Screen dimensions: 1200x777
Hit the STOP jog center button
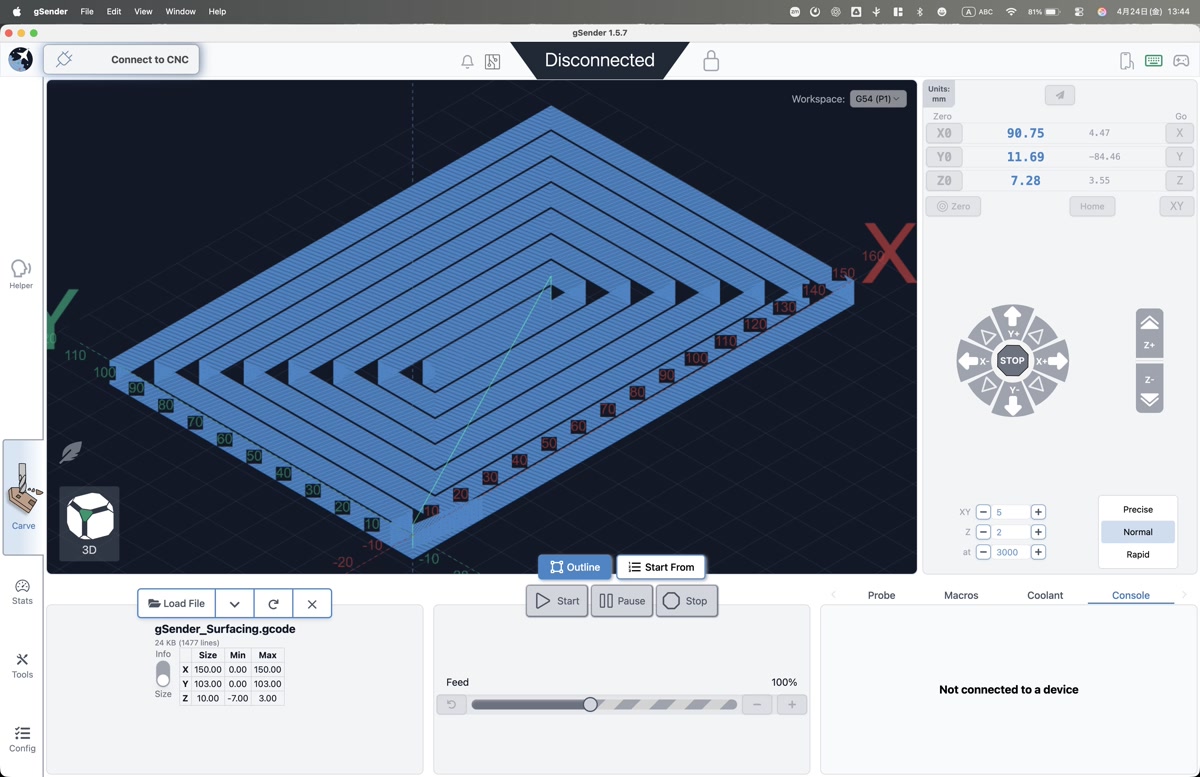click(x=1012, y=361)
